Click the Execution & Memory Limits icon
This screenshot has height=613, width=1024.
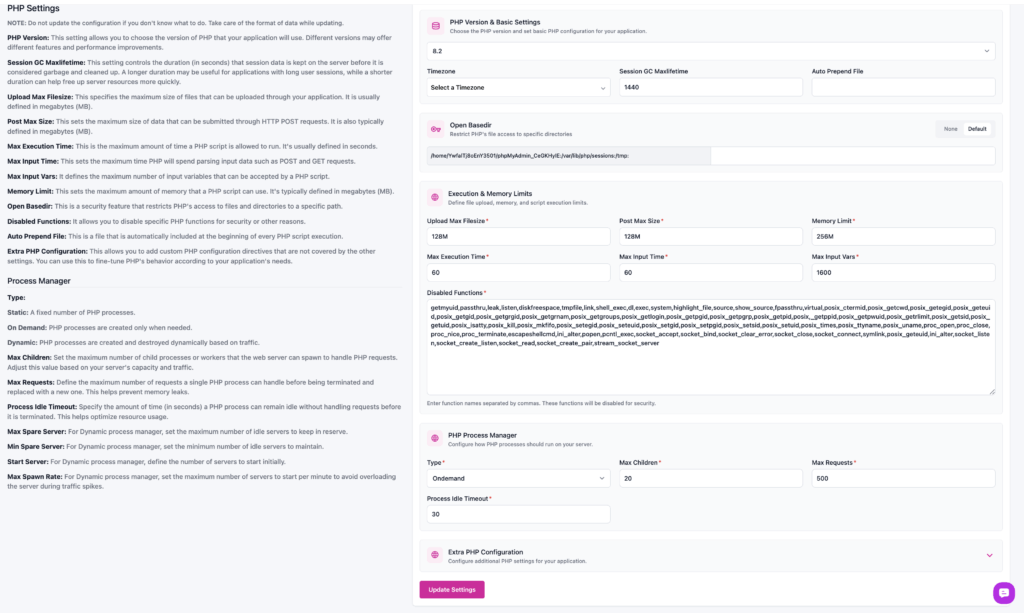coord(435,198)
